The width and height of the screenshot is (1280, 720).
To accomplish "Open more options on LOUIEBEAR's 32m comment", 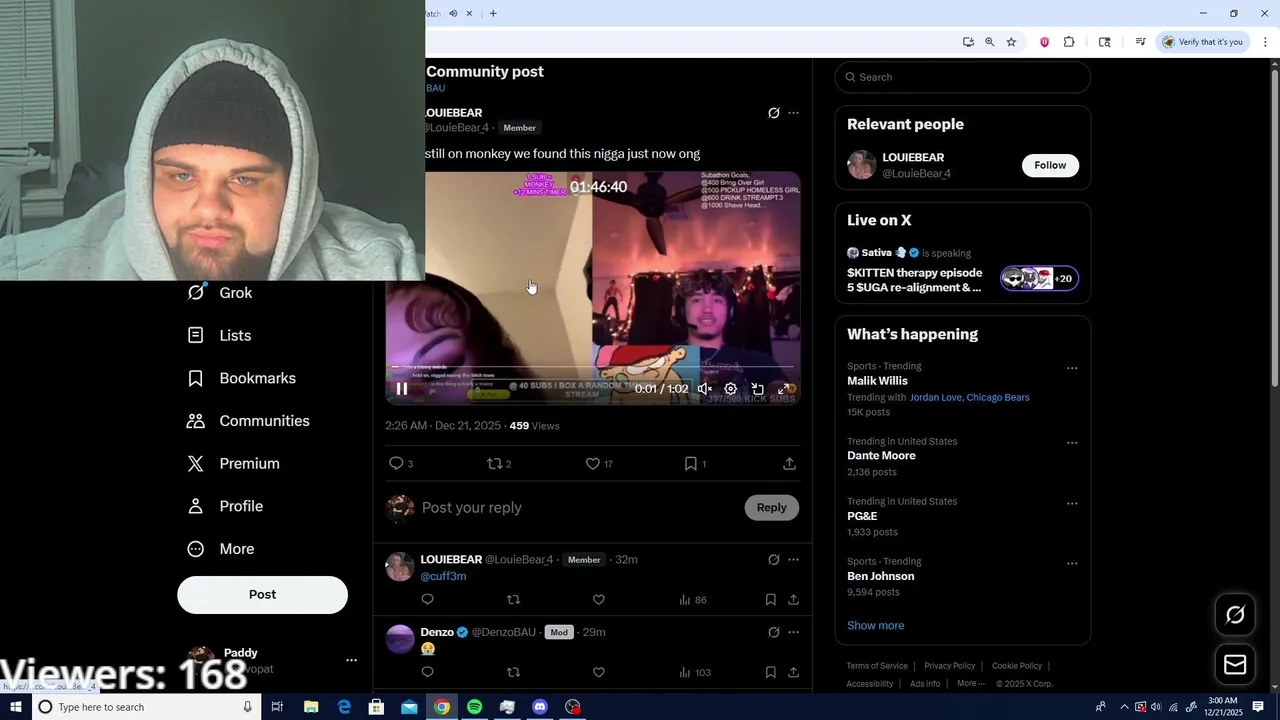I will tap(793, 560).
